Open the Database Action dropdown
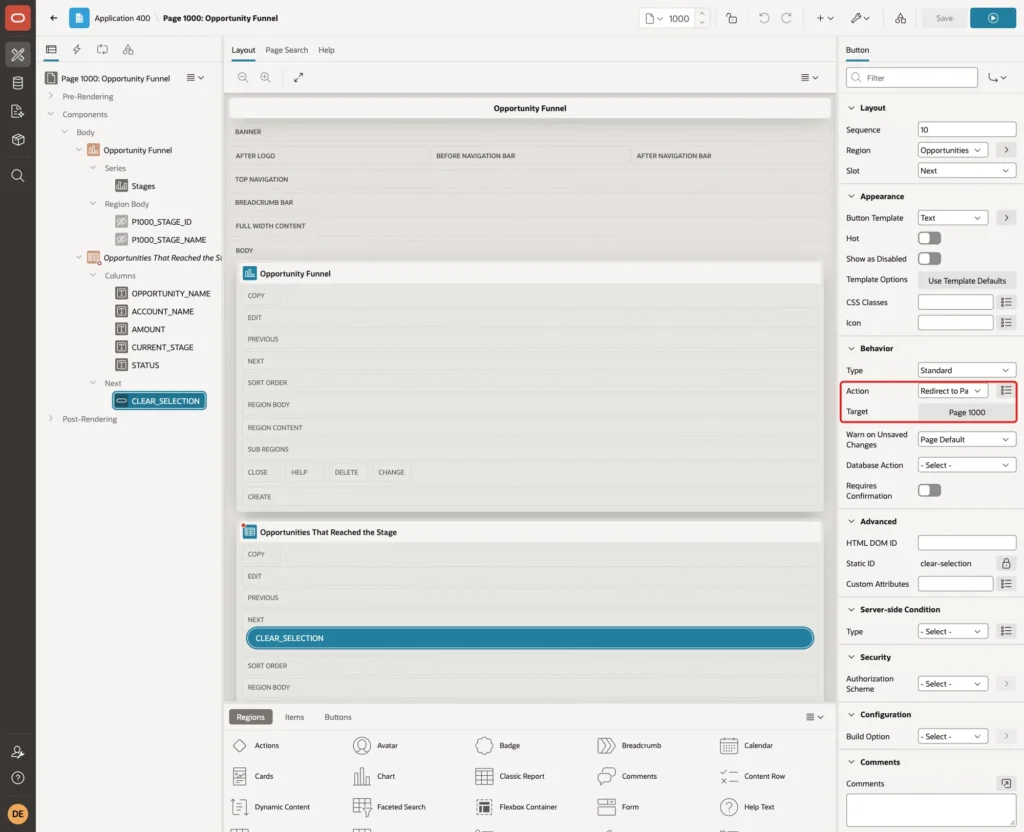1024x832 pixels. point(967,465)
